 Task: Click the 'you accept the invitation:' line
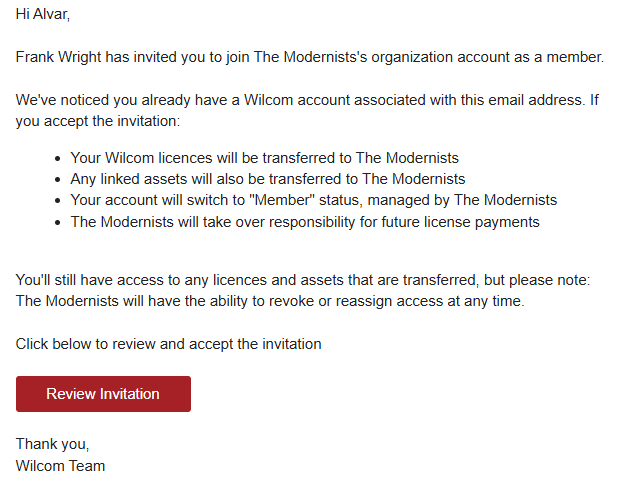coord(98,121)
